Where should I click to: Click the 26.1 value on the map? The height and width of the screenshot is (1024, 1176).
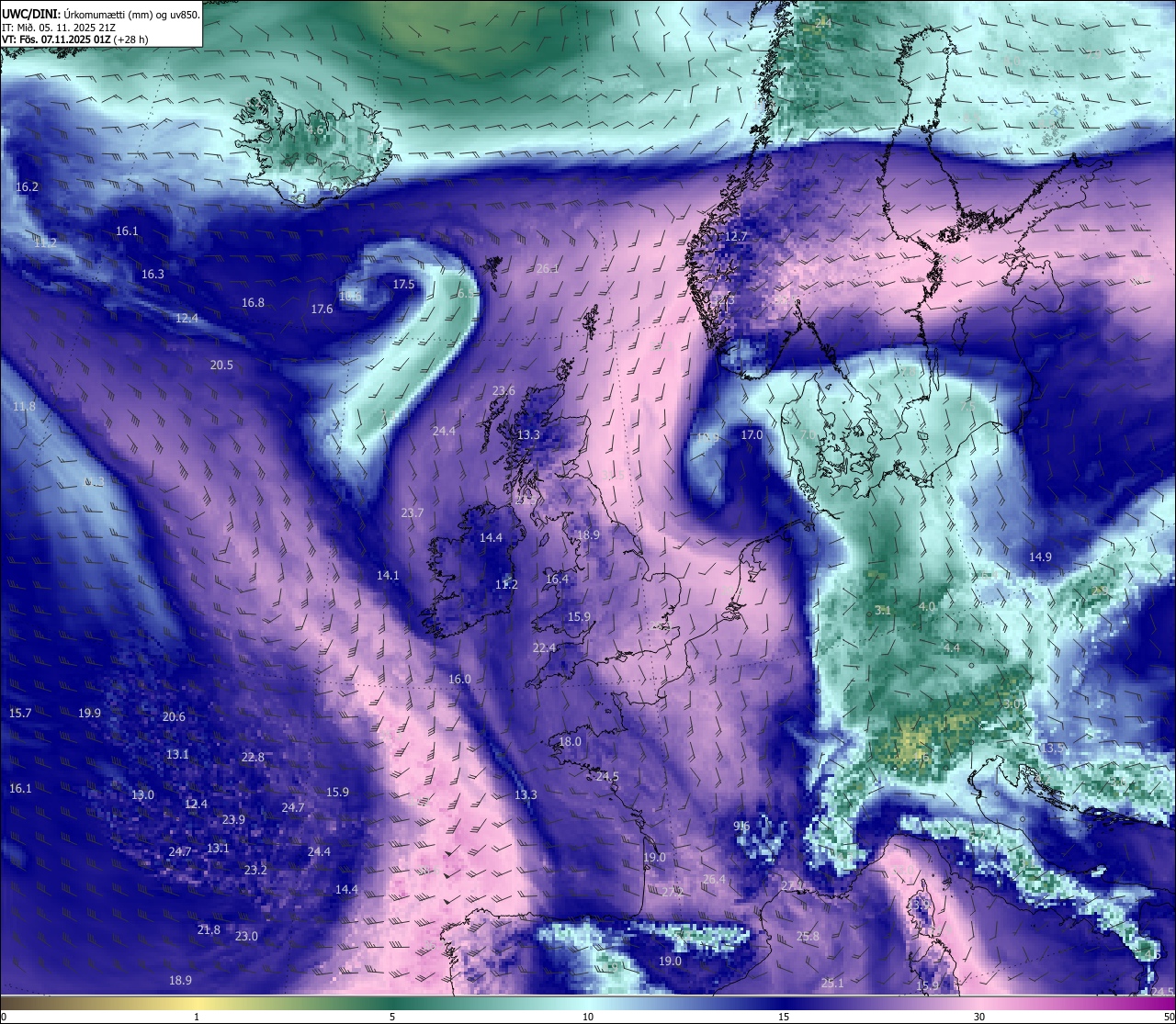pyautogui.click(x=548, y=268)
